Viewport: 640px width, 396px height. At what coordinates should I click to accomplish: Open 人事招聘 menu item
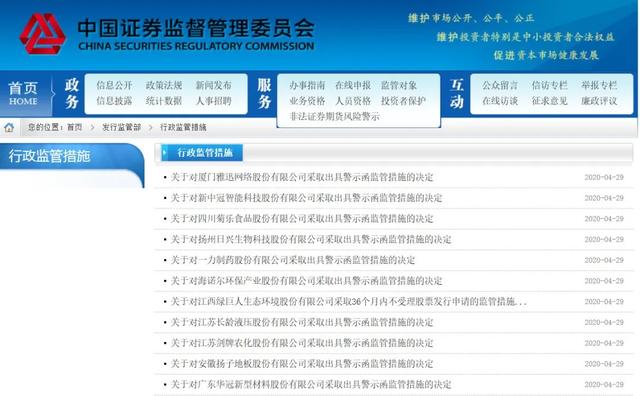tap(213, 101)
